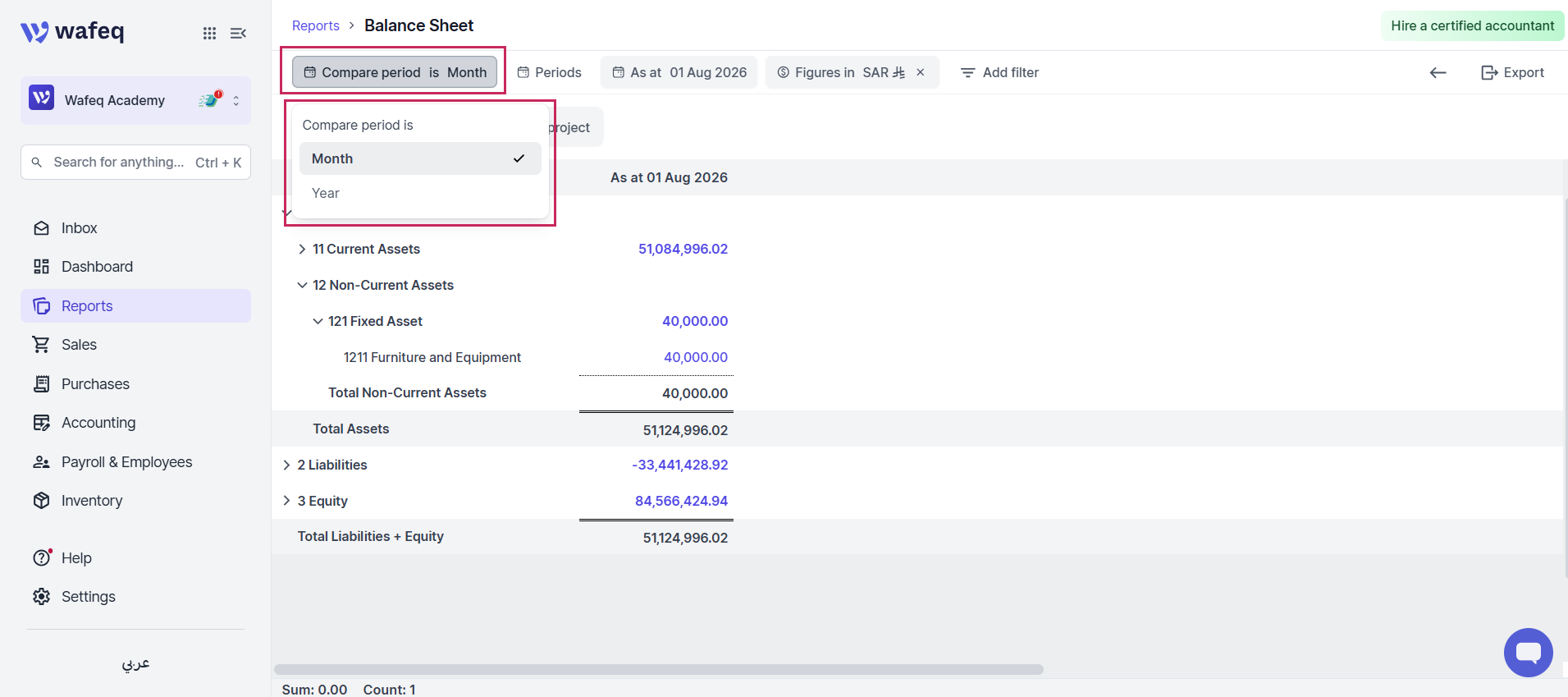Choose Year in the compare period list
Image resolution: width=1568 pixels, height=697 pixels.
[420, 193]
